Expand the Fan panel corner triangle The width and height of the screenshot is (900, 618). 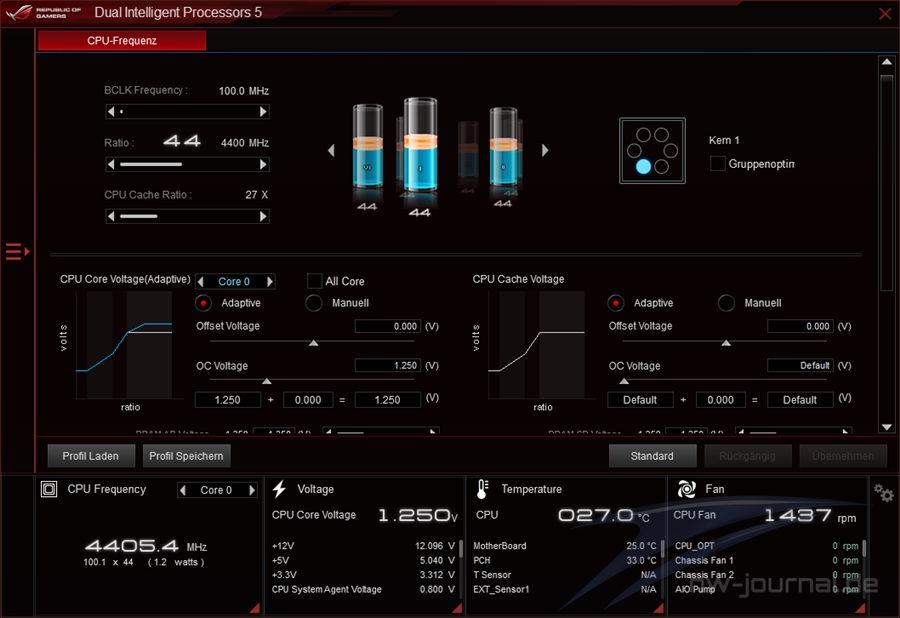click(x=860, y=608)
